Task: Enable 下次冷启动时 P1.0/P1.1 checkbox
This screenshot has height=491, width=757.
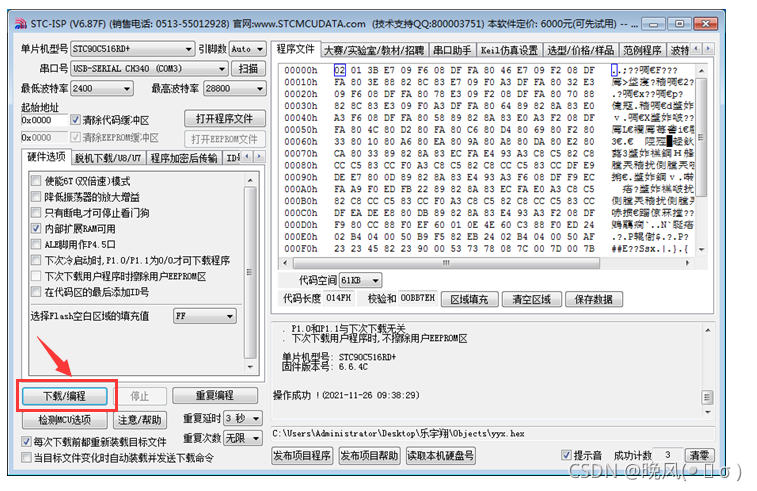Action: [36, 260]
